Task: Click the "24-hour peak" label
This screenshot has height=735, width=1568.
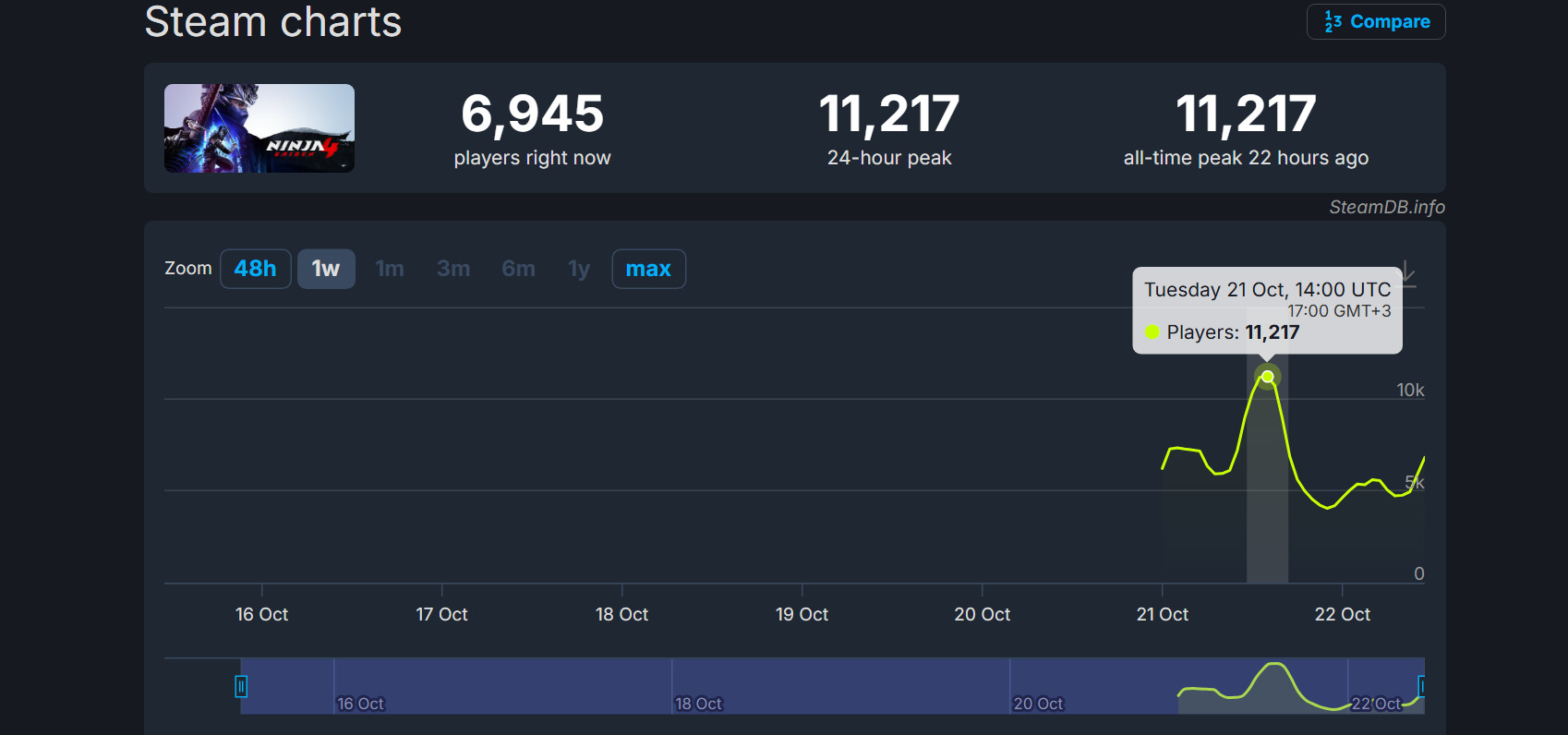Action: pyautogui.click(x=889, y=158)
